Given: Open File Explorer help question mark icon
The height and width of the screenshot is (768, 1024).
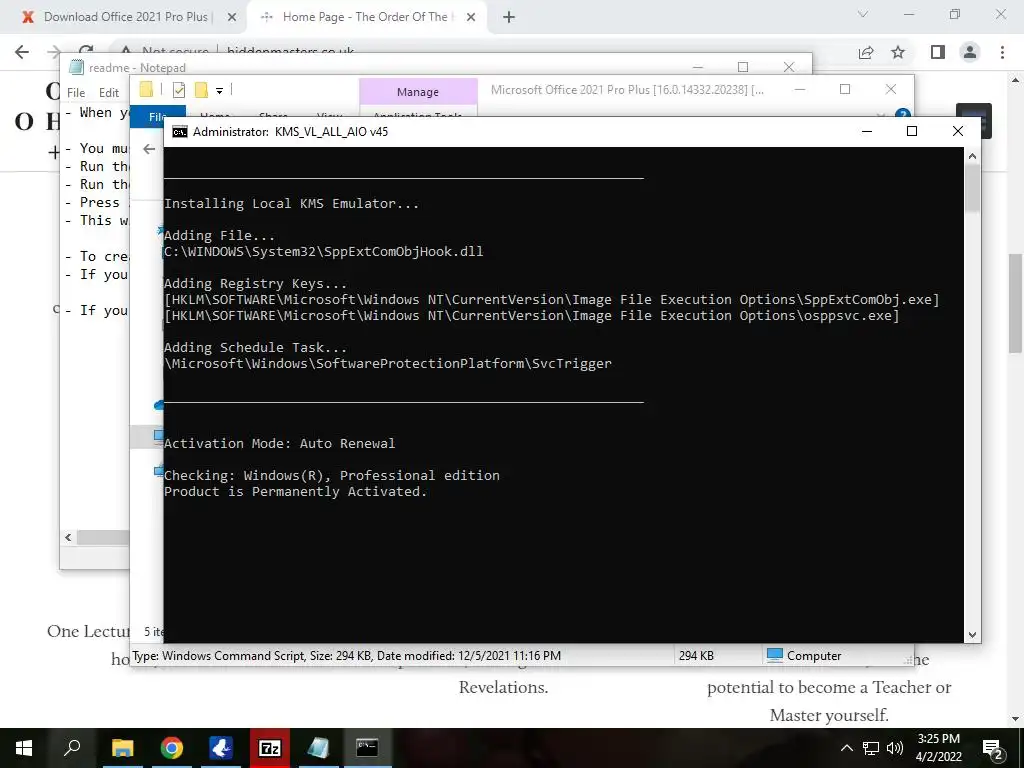Looking at the screenshot, I should pos(903,115).
